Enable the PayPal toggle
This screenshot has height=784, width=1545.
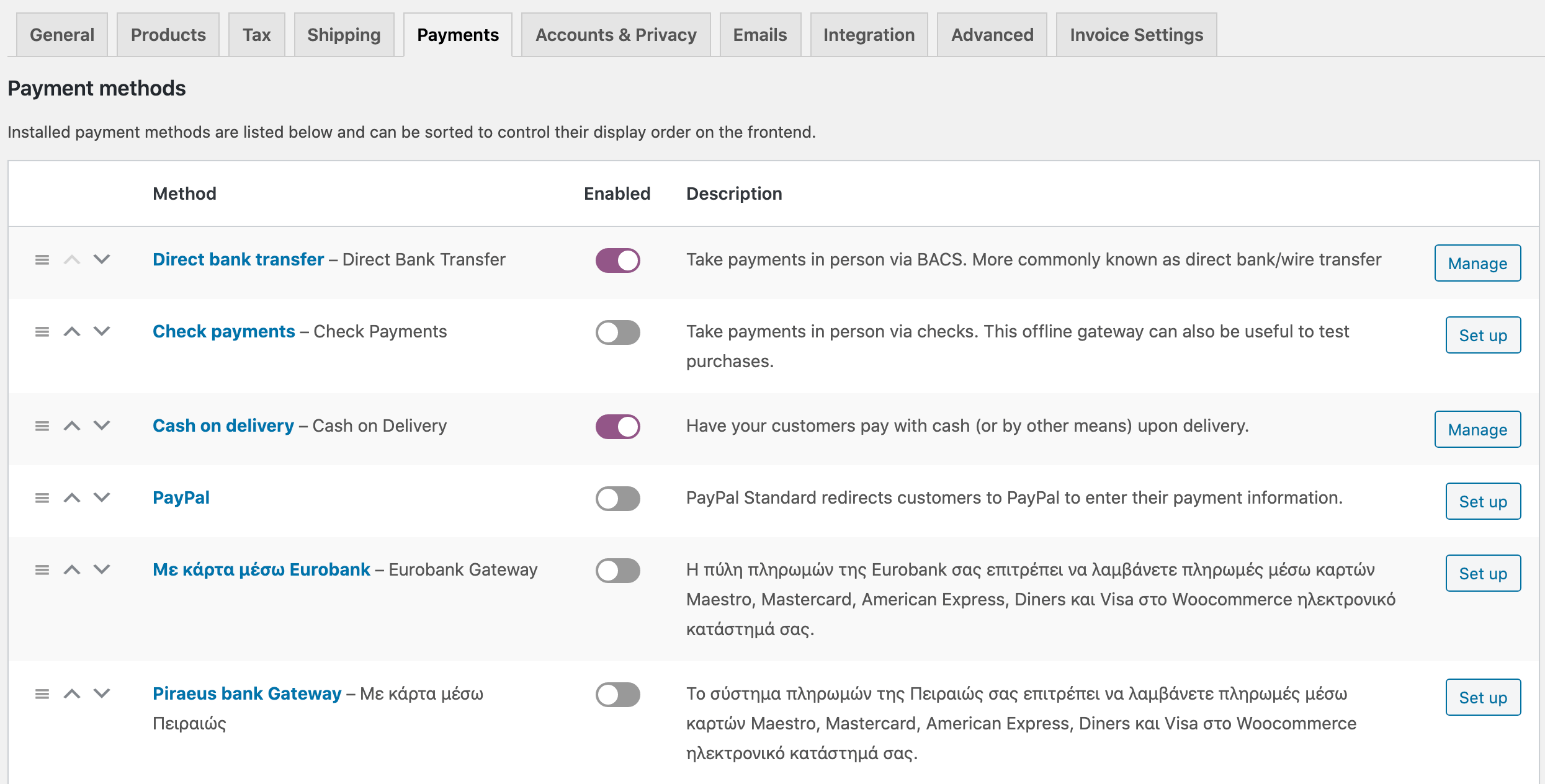618,499
